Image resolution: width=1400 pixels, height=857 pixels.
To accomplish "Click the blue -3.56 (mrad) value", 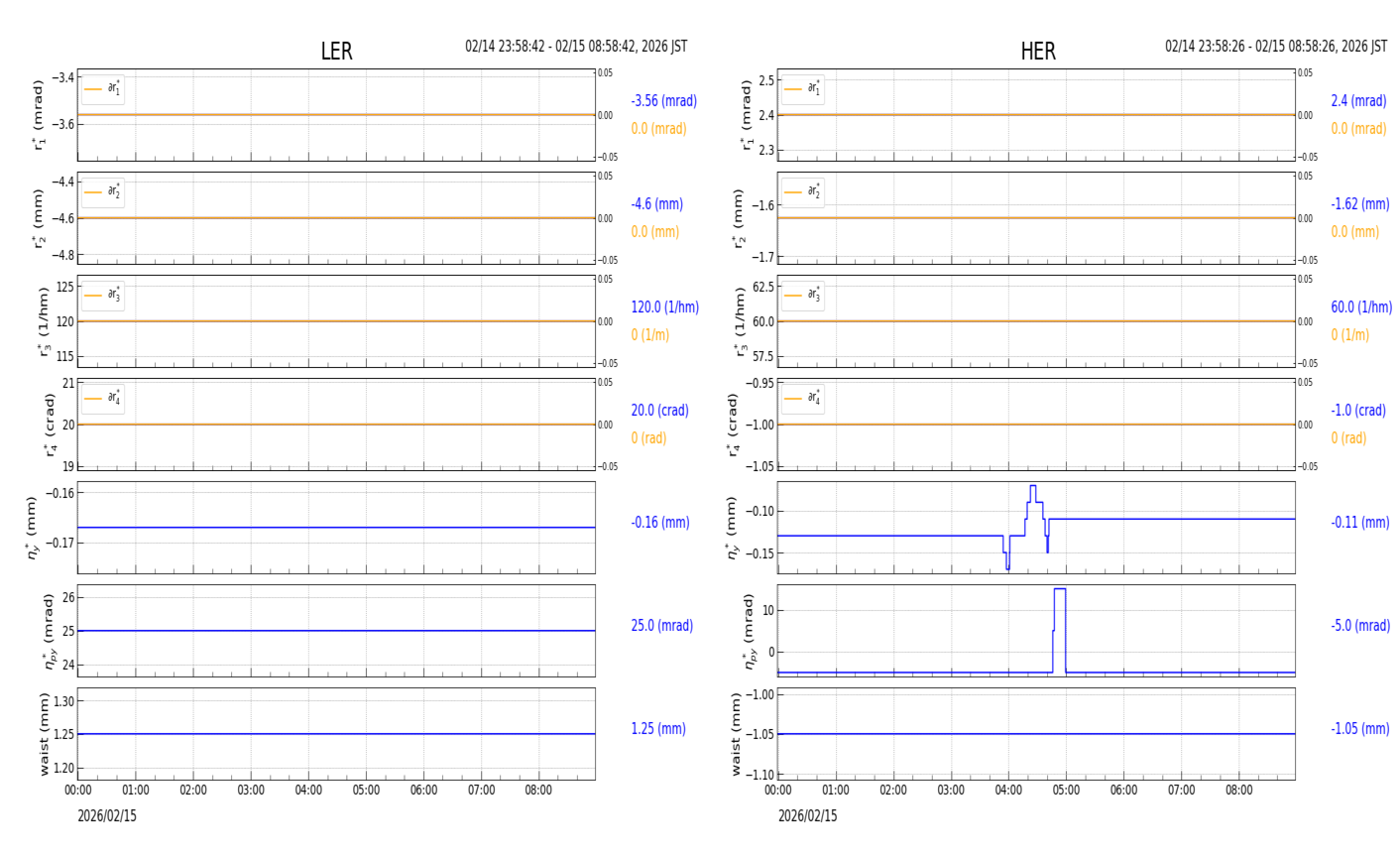I will (x=663, y=101).
